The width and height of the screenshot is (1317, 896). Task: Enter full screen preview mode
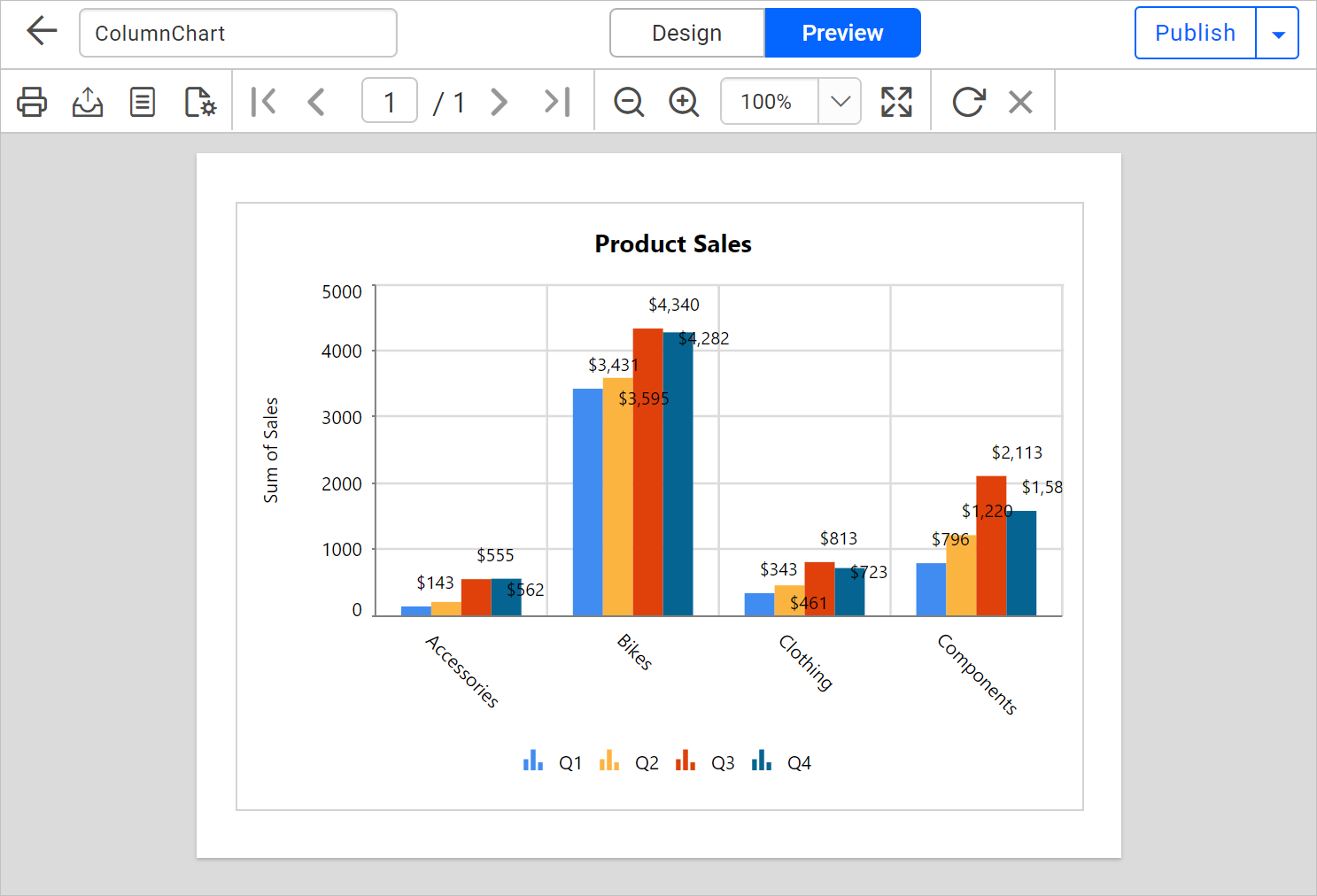pyautogui.click(x=897, y=101)
